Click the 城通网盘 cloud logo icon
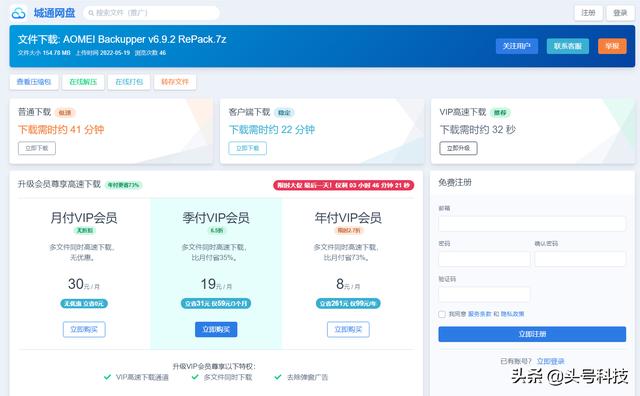The image size is (640, 396). (18, 13)
